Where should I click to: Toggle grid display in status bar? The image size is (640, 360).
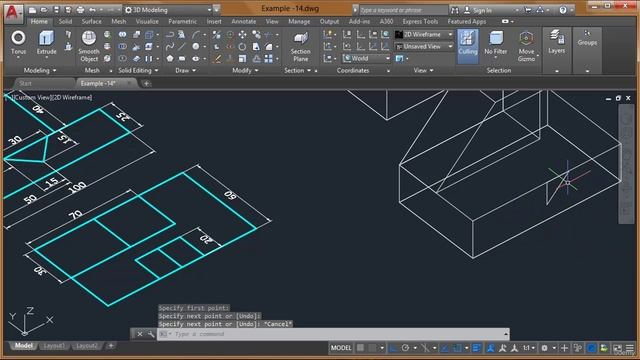coord(360,348)
